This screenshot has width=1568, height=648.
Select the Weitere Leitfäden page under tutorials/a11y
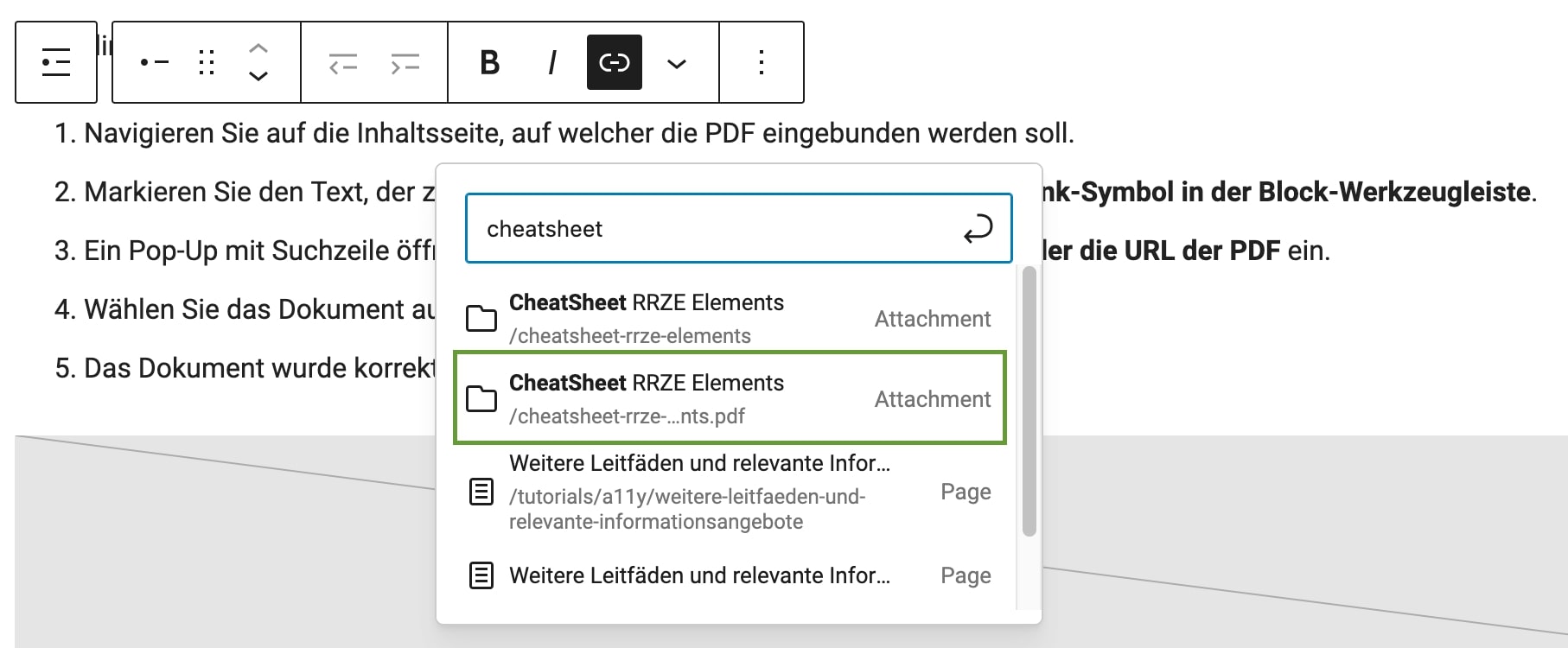click(730, 492)
